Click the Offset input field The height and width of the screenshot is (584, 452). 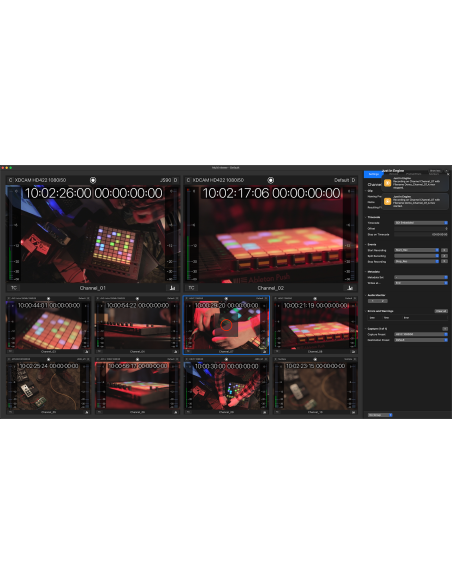pos(421,229)
